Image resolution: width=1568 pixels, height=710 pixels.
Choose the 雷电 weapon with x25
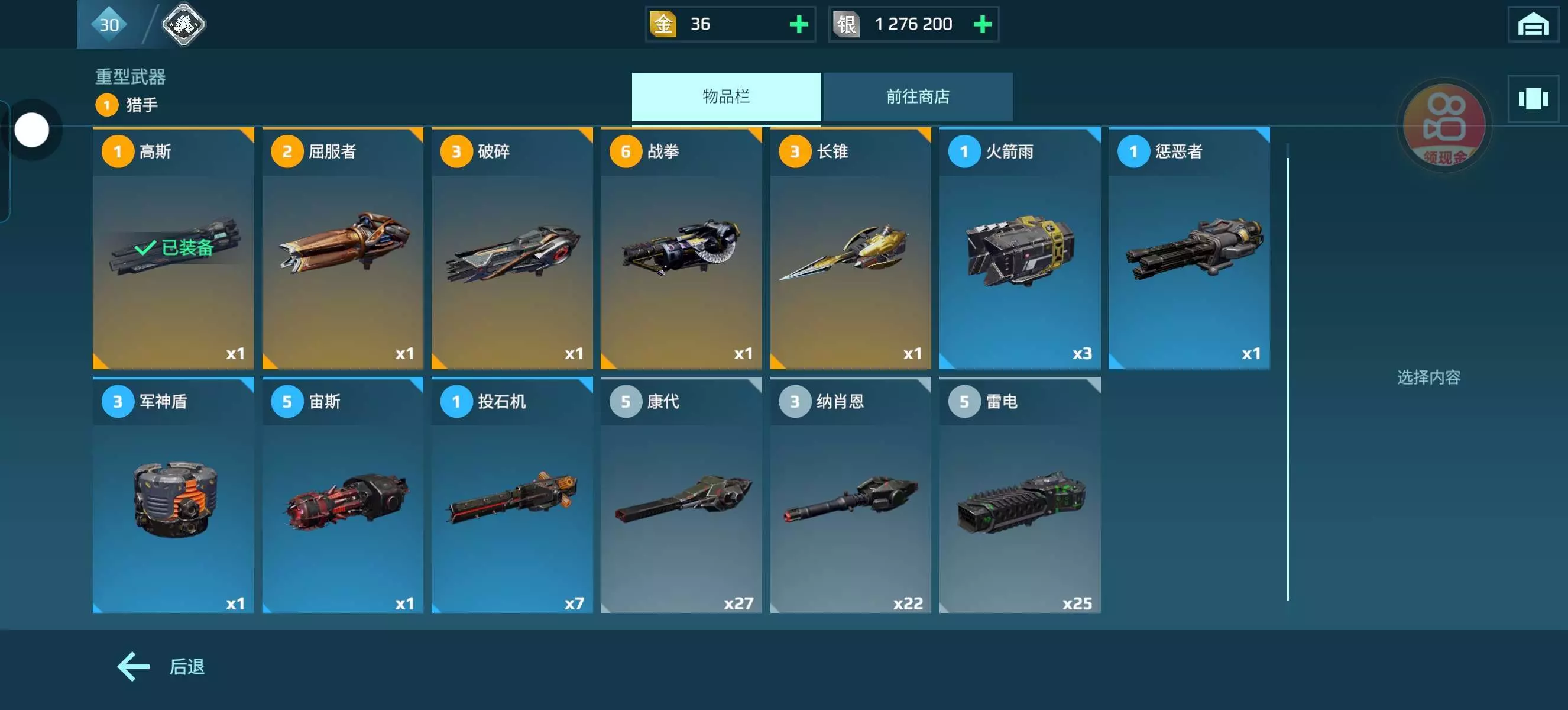(1019, 495)
